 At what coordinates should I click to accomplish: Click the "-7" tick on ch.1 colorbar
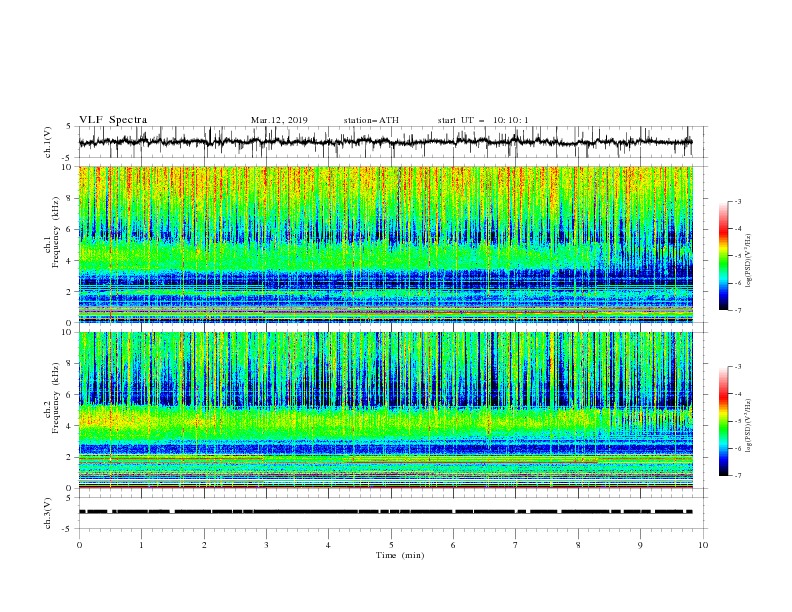737,310
